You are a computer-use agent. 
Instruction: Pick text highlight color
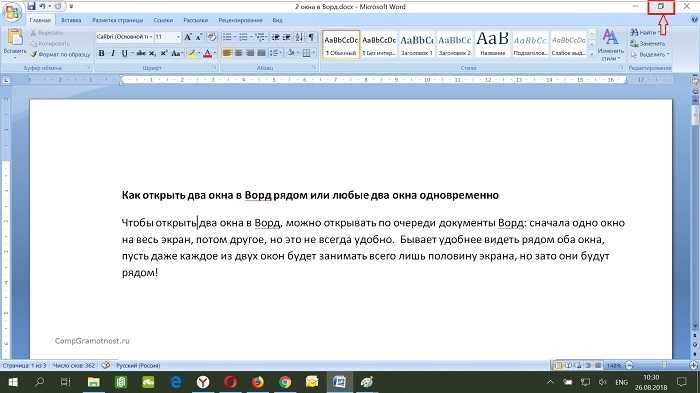pyautogui.click(x=192, y=53)
